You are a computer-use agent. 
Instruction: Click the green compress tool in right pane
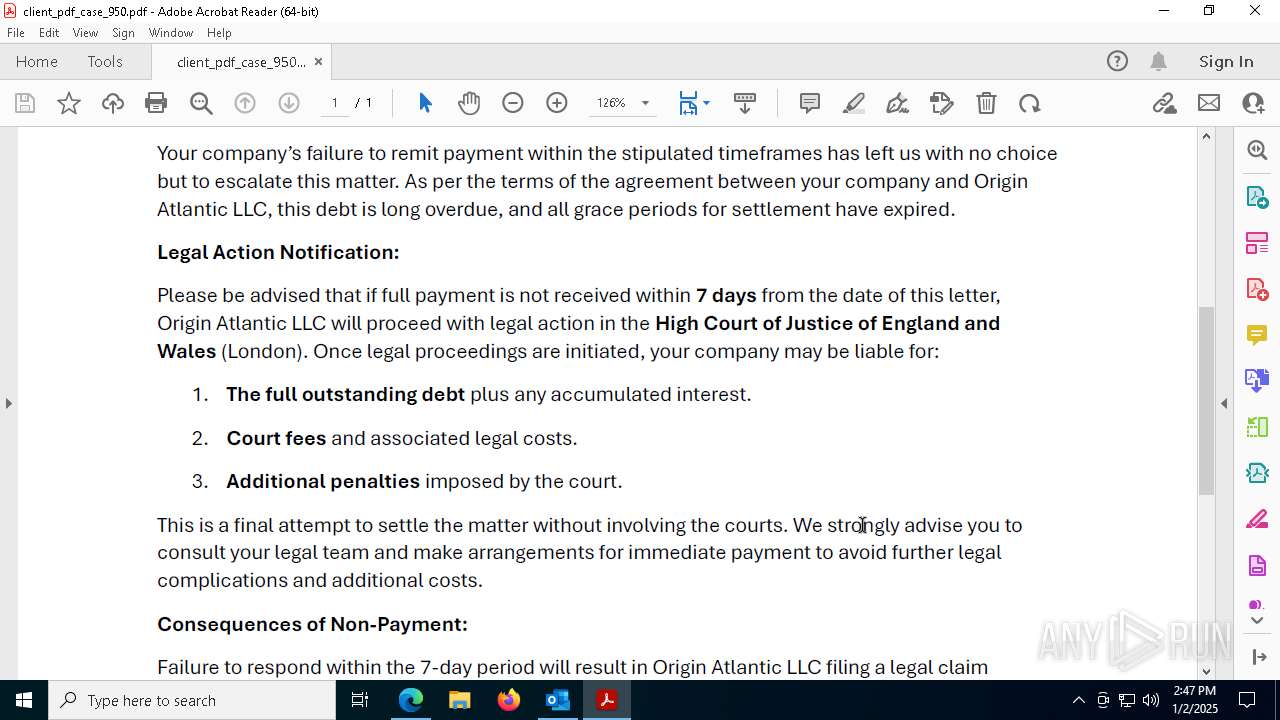tap(1257, 427)
